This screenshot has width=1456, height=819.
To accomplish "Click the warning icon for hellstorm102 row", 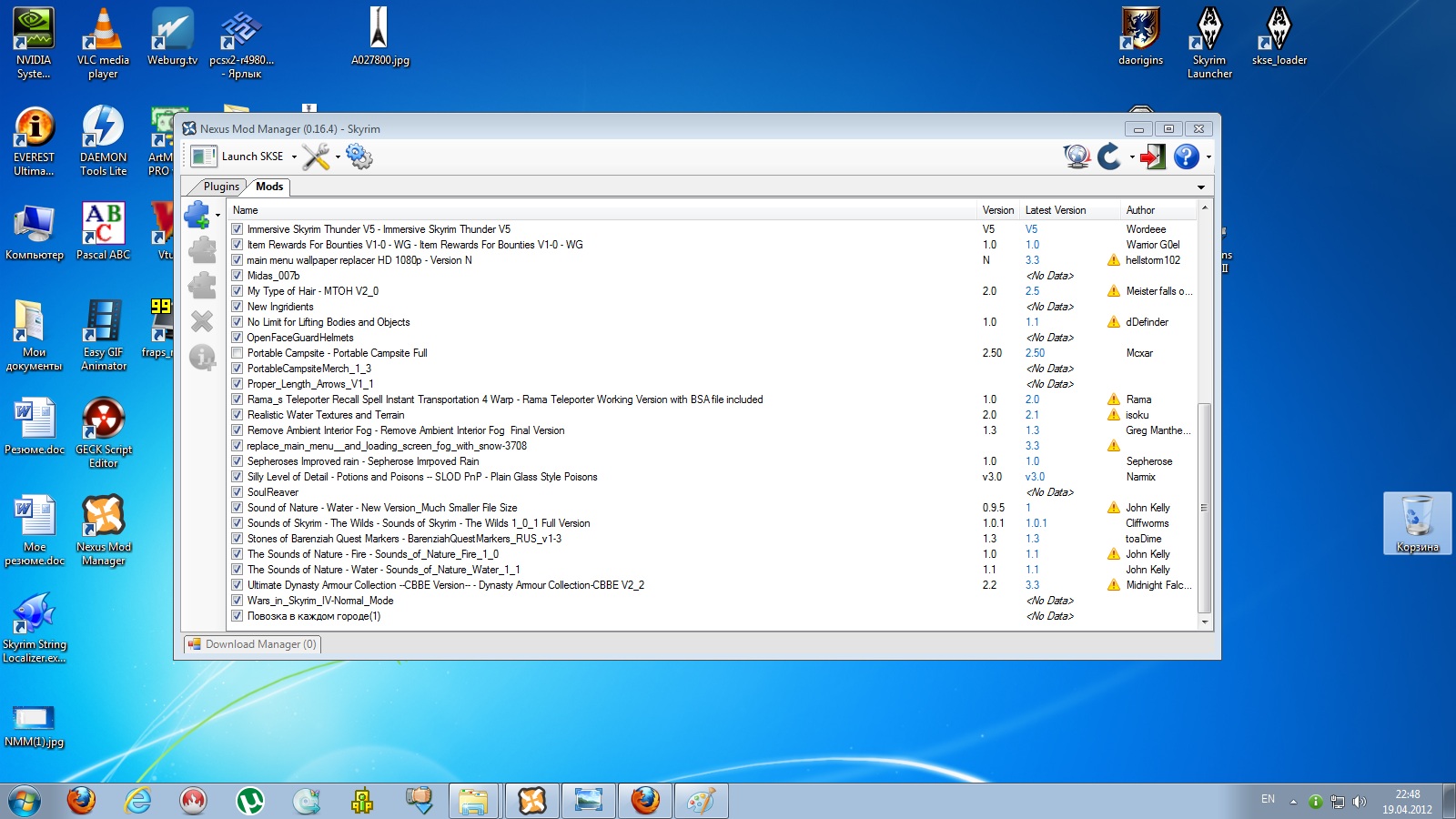I will (x=1113, y=260).
